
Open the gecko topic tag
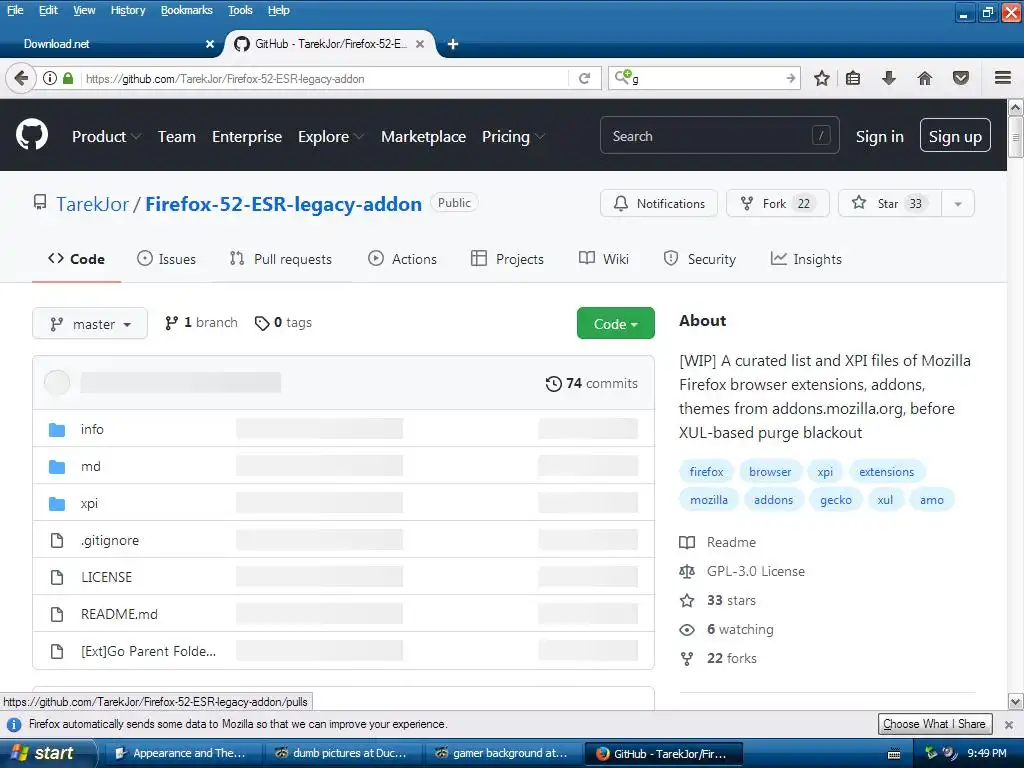point(835,500)
